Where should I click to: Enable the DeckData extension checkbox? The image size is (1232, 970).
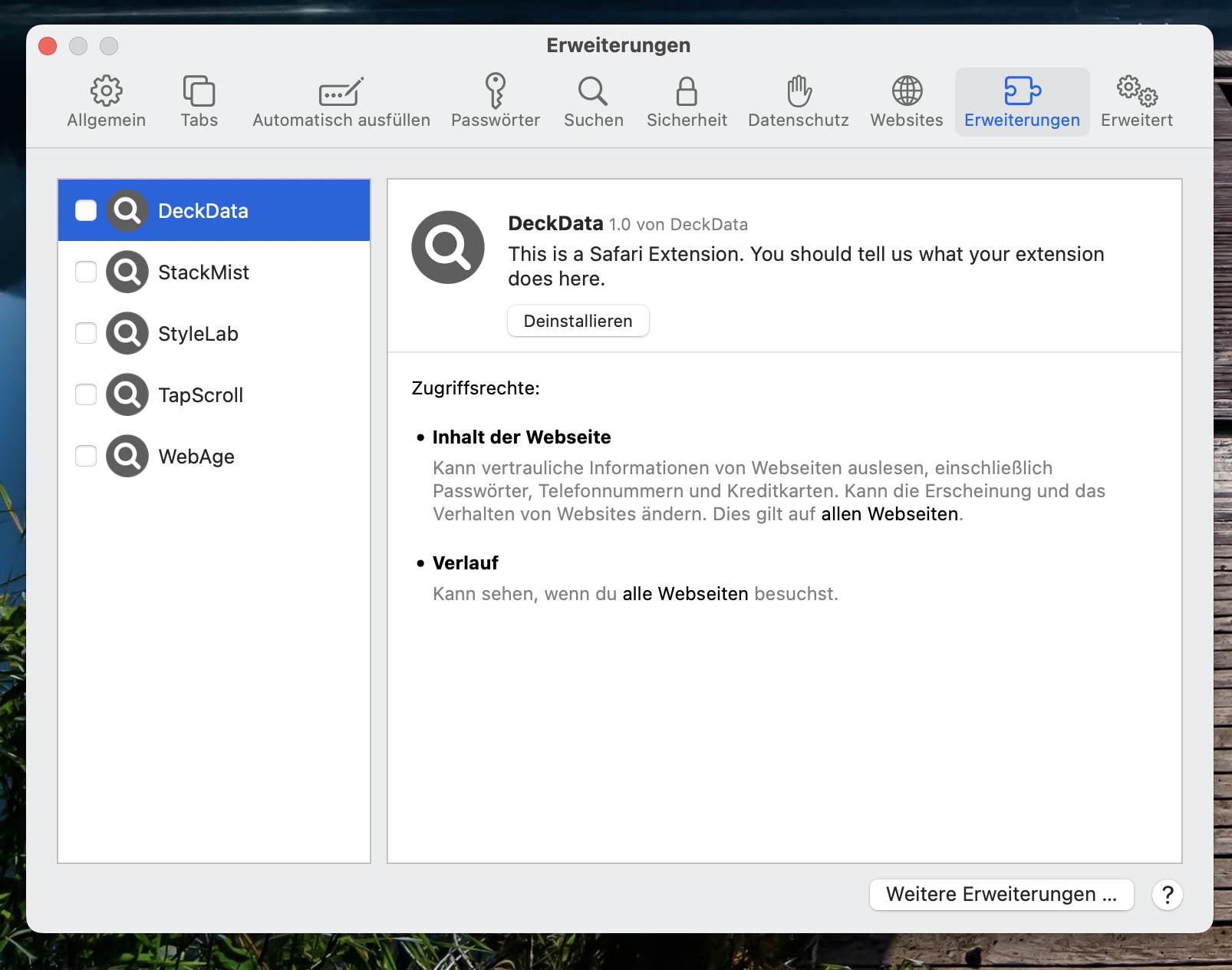[x=86, y=210]
